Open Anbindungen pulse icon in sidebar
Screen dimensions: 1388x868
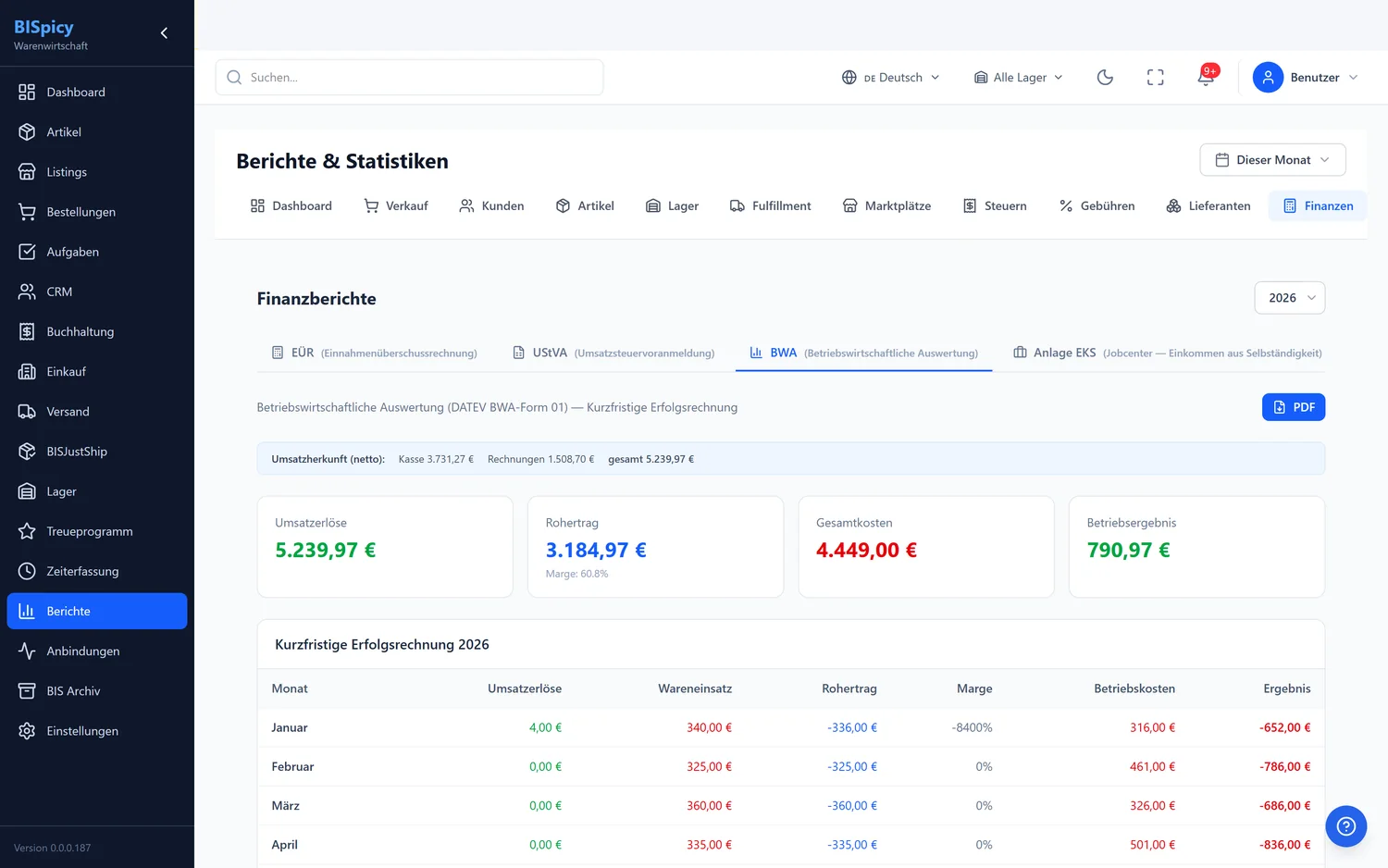point(27,651)
